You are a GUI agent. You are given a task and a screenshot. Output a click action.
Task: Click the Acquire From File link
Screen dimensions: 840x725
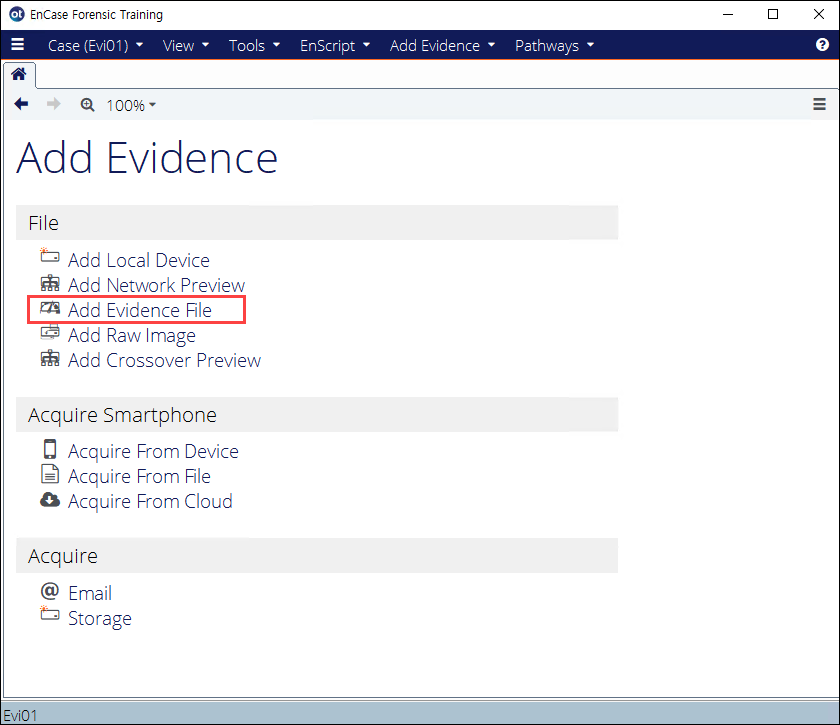139,476
